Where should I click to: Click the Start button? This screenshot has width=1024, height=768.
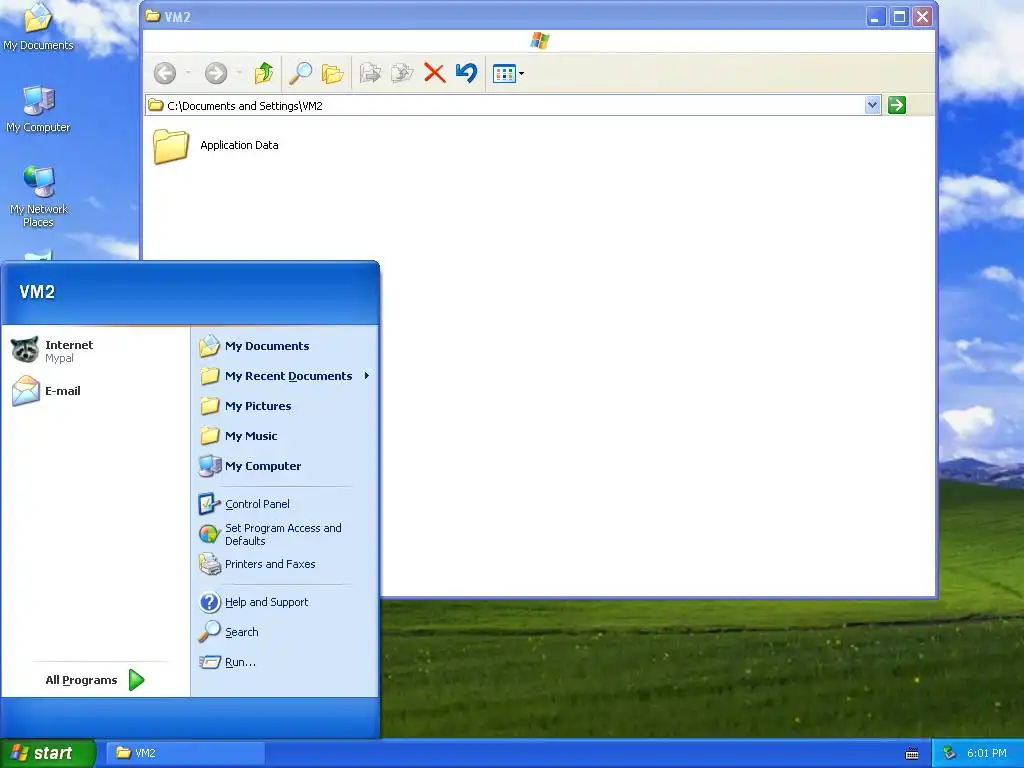click(x=47, y=753)
